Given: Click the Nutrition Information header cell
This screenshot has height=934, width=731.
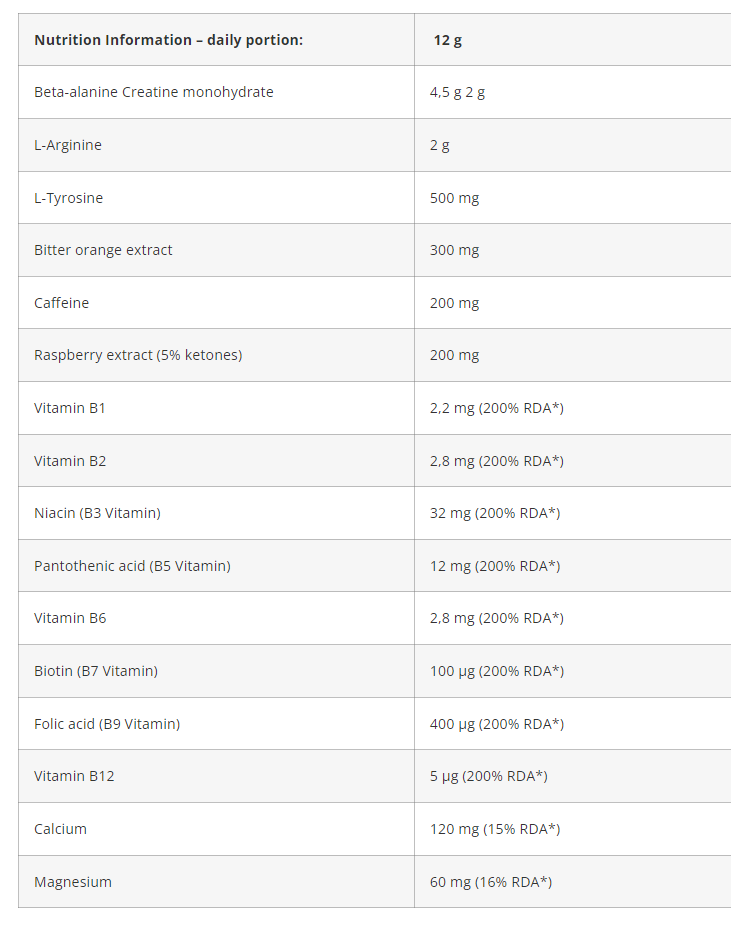Looking at the screenshot, I should coord(168,40).
